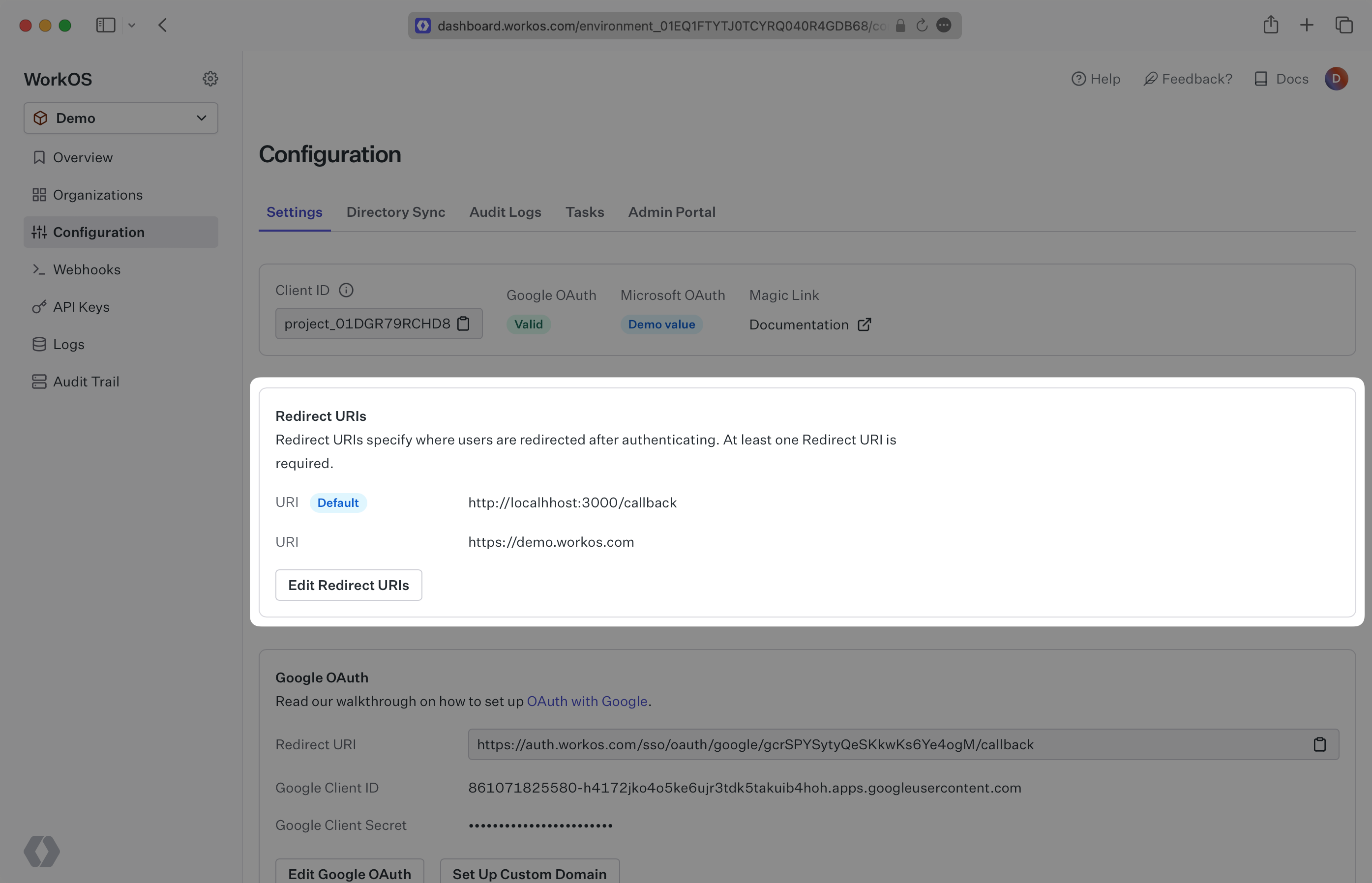Screen dimensions: 1372x883
Task: Click the Safari sidebar toggle icon
Action: 106,25
